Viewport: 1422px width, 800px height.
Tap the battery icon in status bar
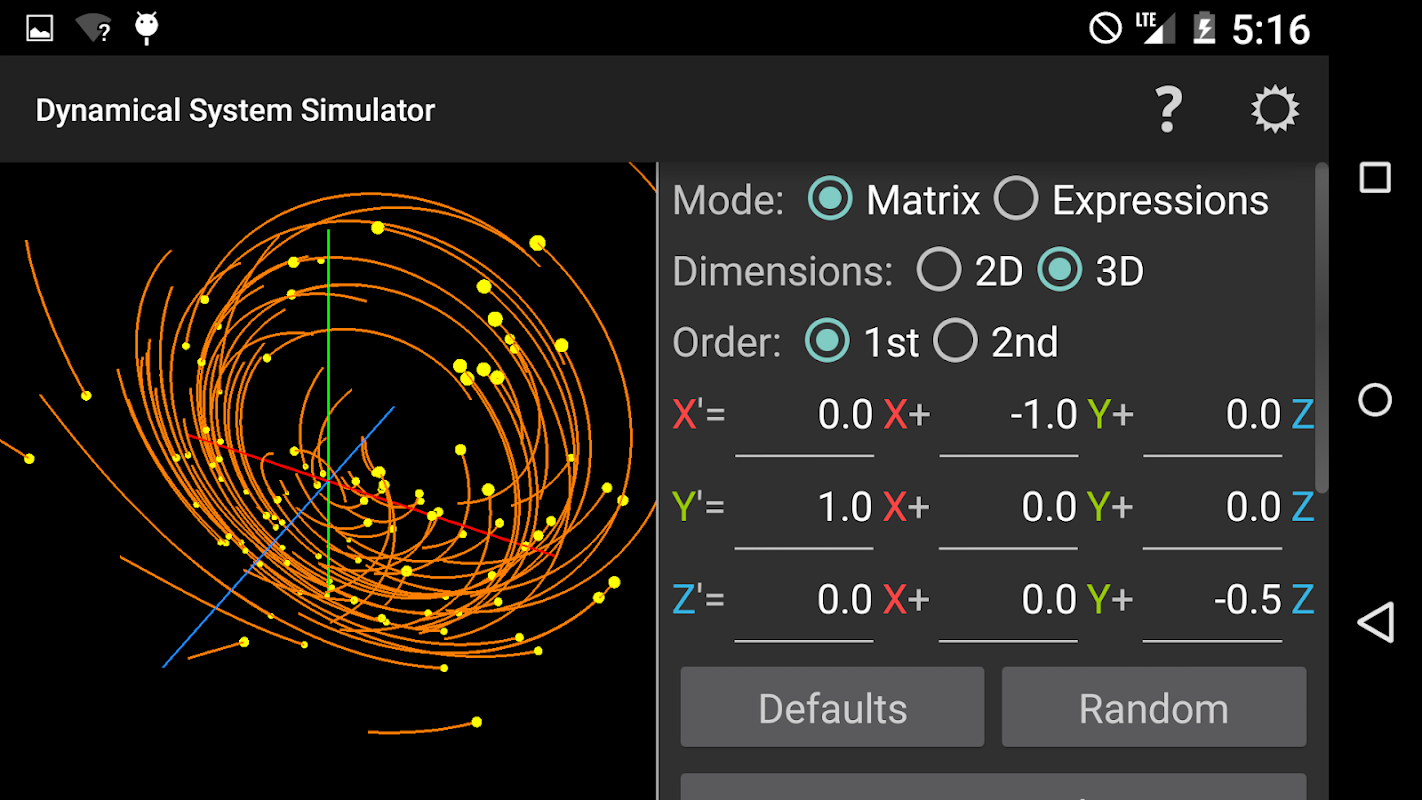click(x=1204, y=28)
